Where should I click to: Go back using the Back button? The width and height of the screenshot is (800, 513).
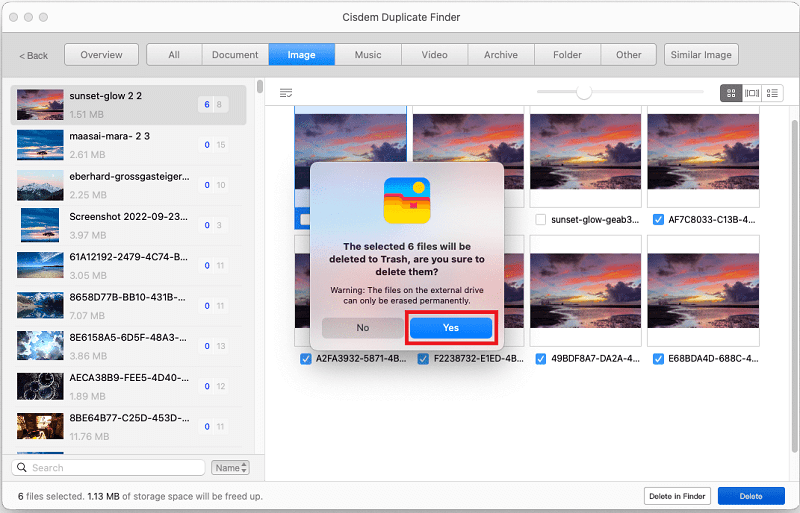pos(34,55)
